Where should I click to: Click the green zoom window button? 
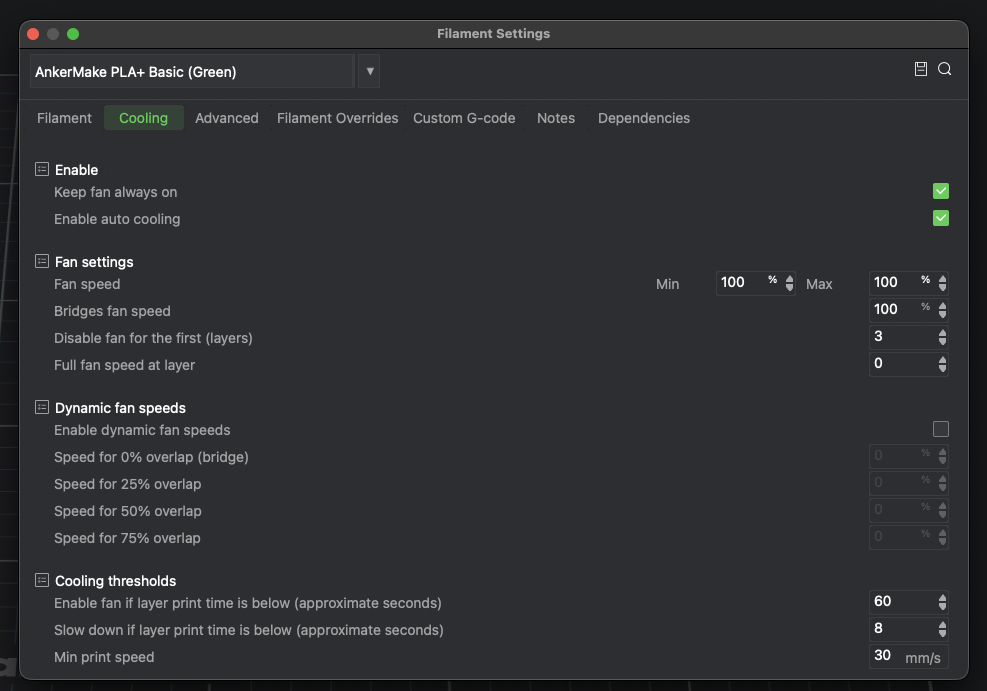coord(73,34)
